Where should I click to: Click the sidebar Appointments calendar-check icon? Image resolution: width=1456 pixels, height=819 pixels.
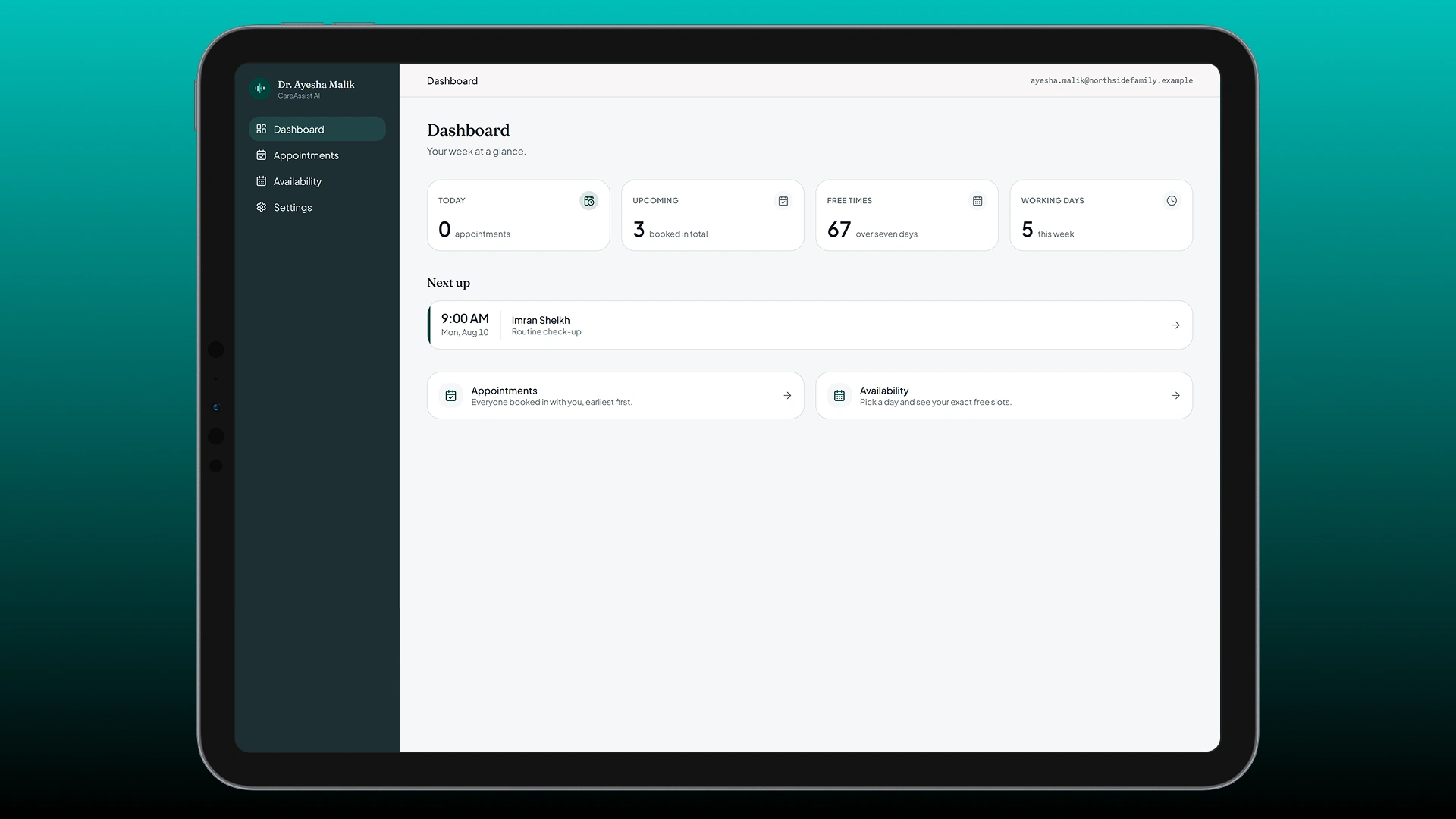pyautogui.click(x=262, y=155)
